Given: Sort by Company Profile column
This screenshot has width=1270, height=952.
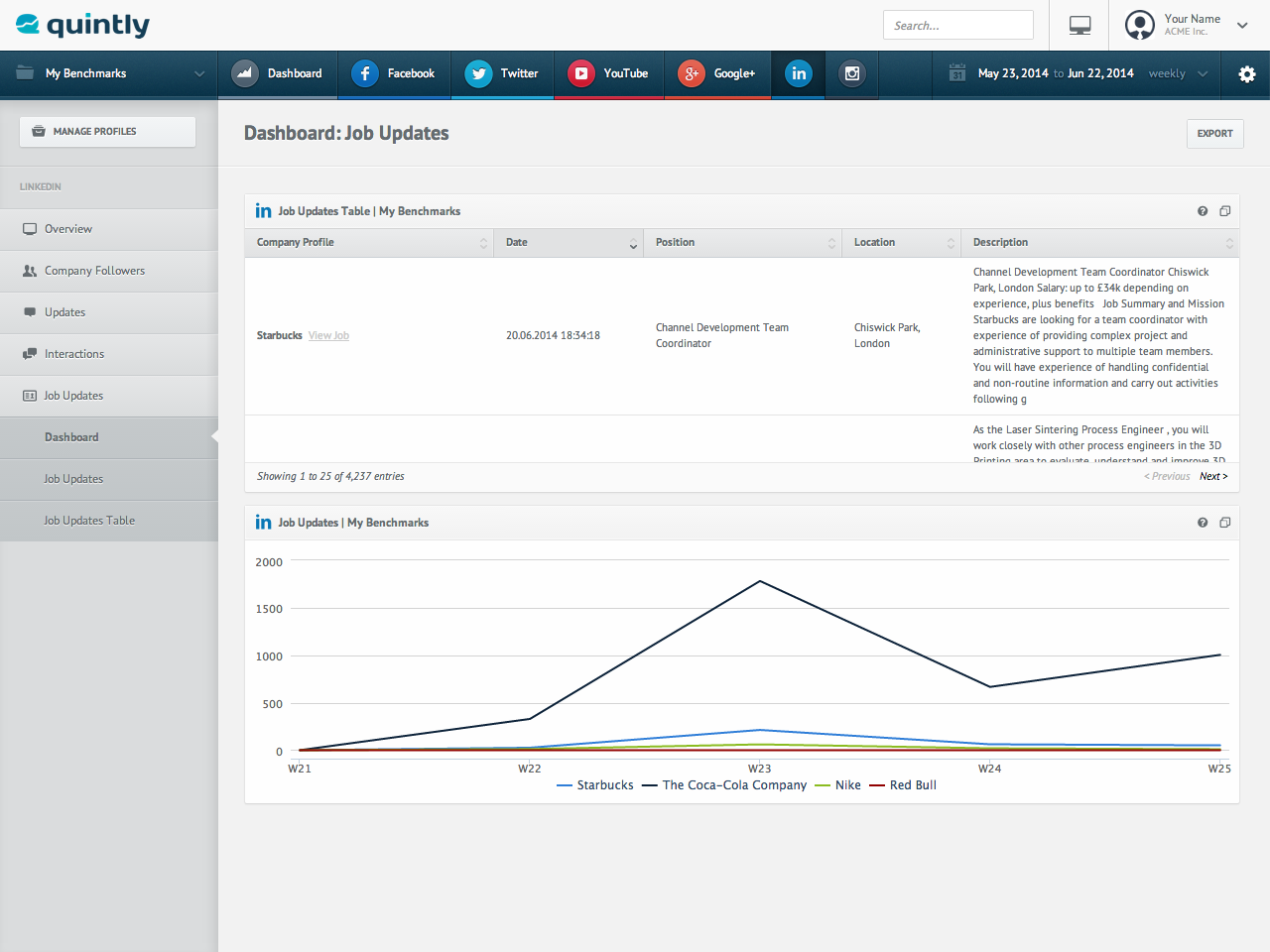Looking at the screenshot, I should point(369,243).
